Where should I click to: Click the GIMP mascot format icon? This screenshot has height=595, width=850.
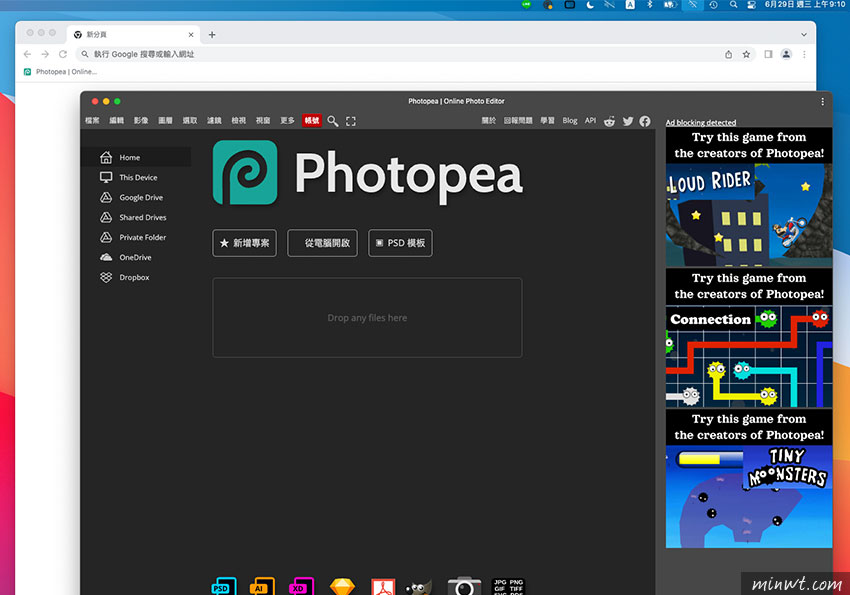click(x=418, y=587)
